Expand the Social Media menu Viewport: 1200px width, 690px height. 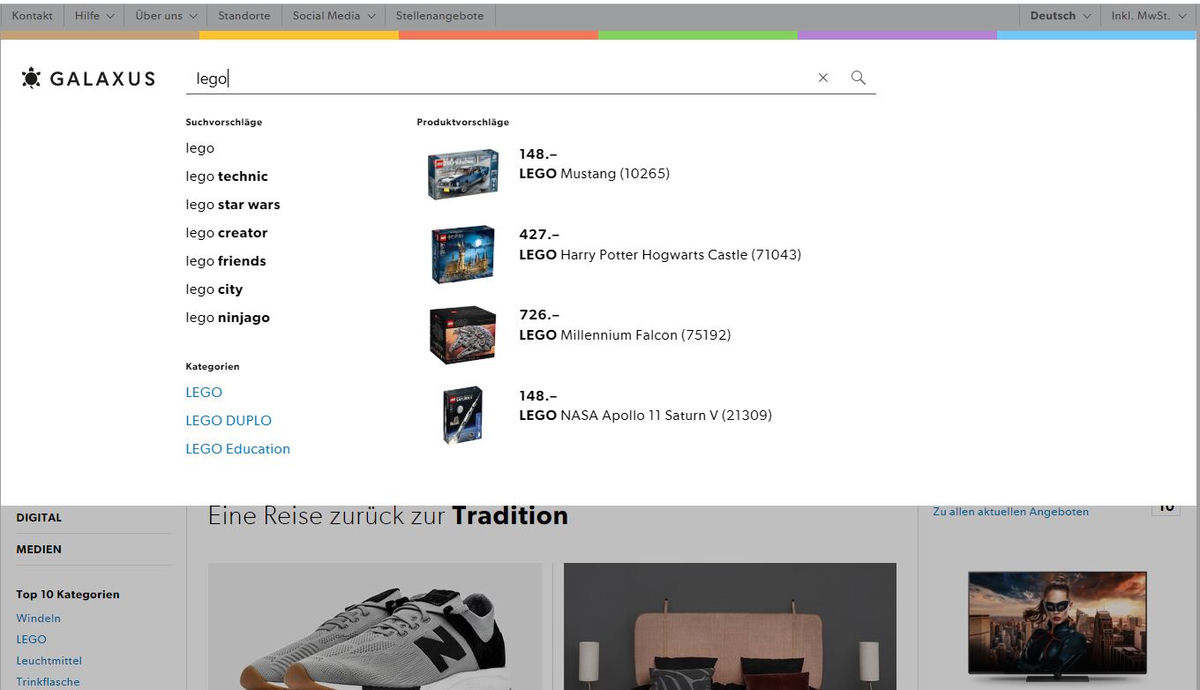[x=332, y=15]
